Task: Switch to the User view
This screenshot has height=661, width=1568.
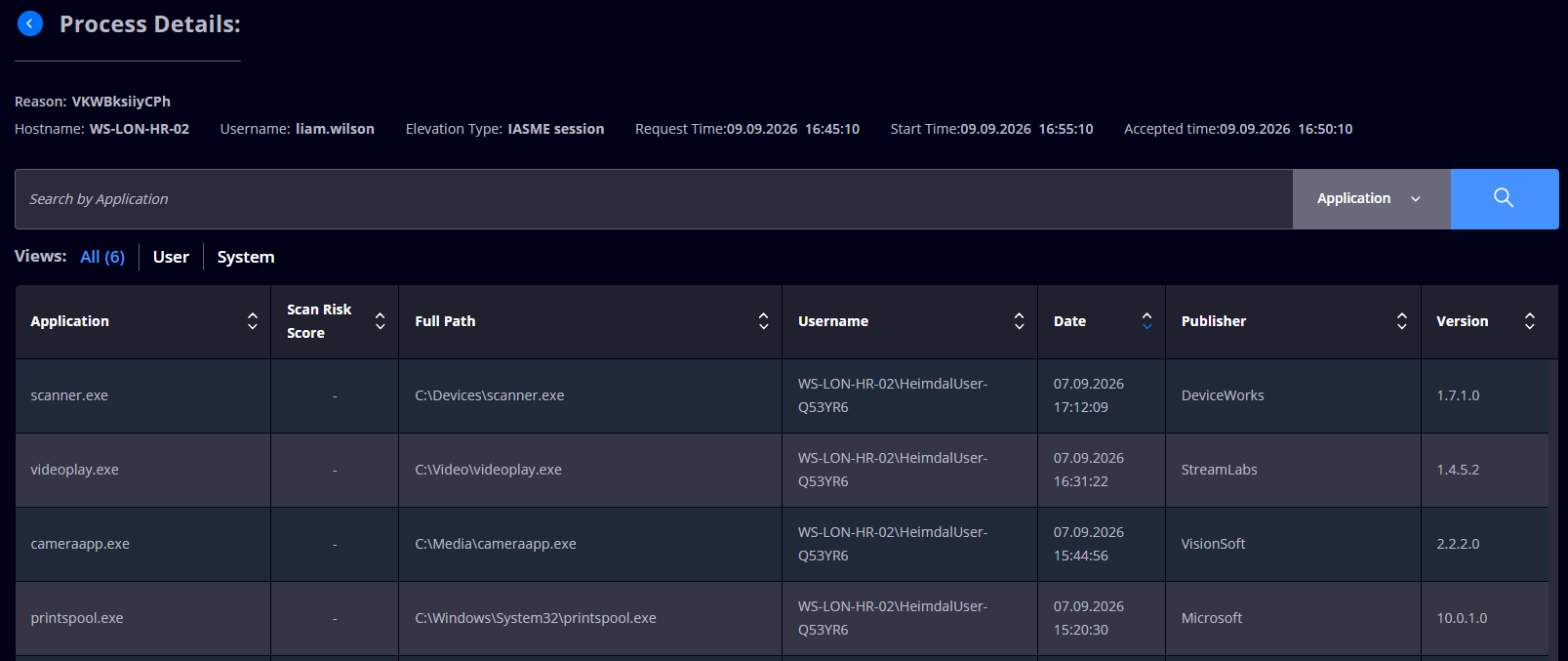Action: (171, 257)
